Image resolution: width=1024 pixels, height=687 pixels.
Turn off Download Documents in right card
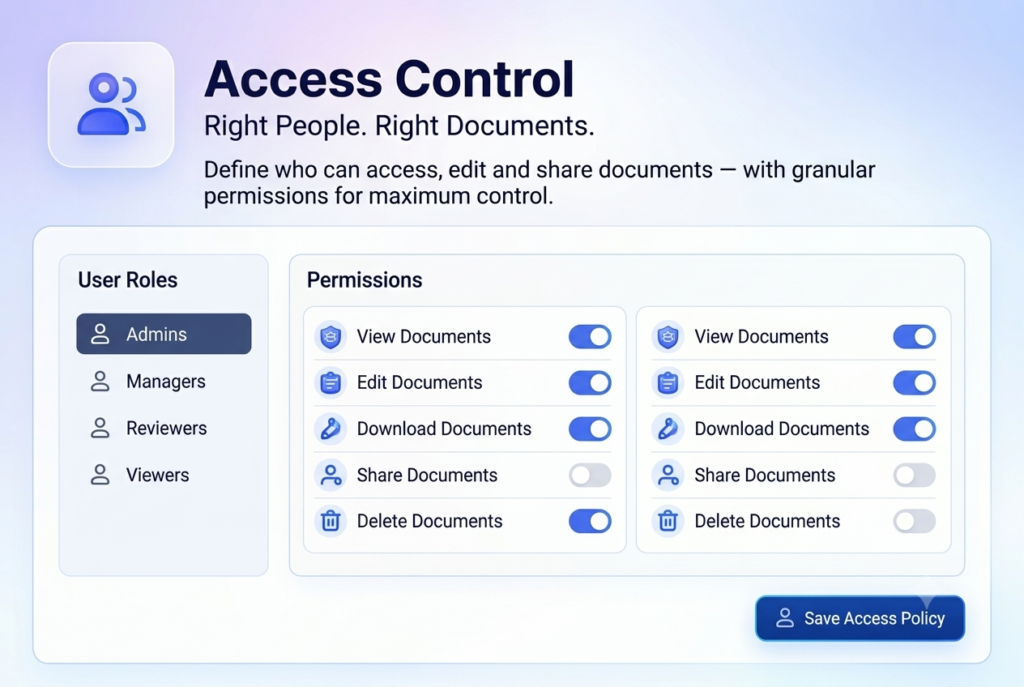(914, 429)
